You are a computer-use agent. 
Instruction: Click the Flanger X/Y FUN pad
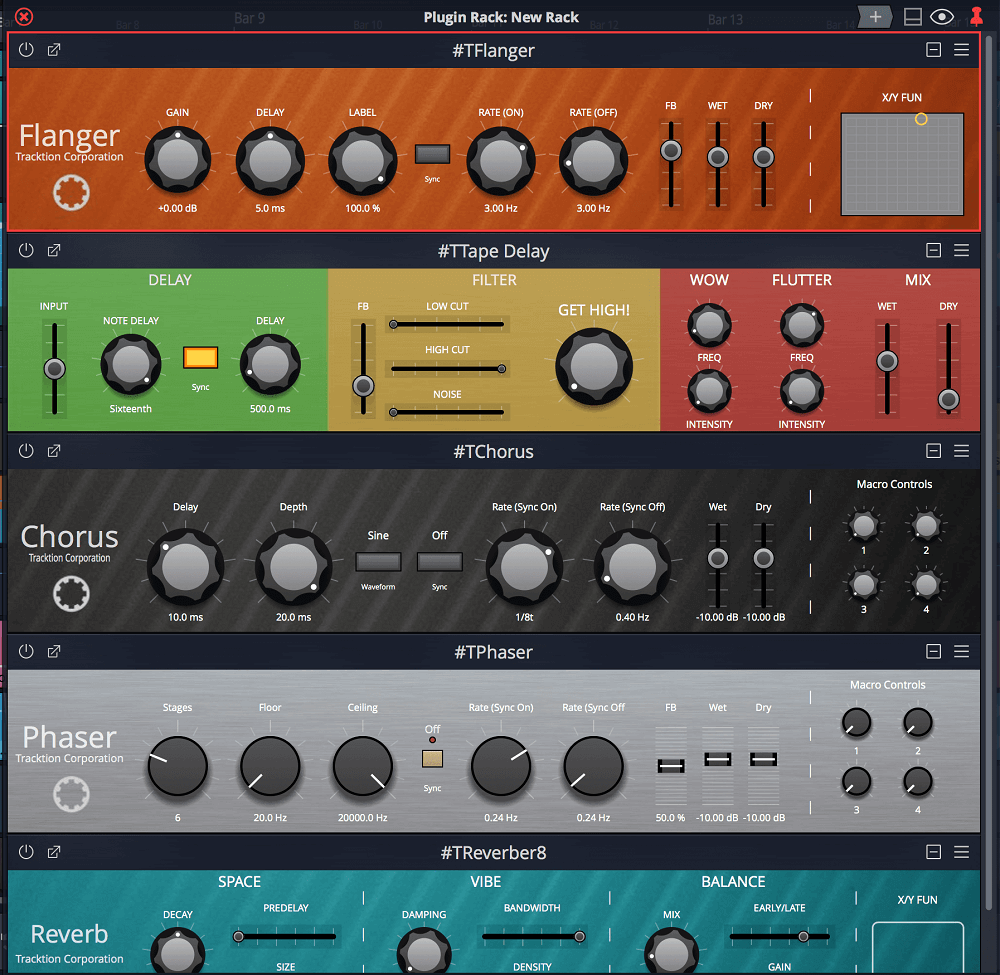[x=902, y=165]
